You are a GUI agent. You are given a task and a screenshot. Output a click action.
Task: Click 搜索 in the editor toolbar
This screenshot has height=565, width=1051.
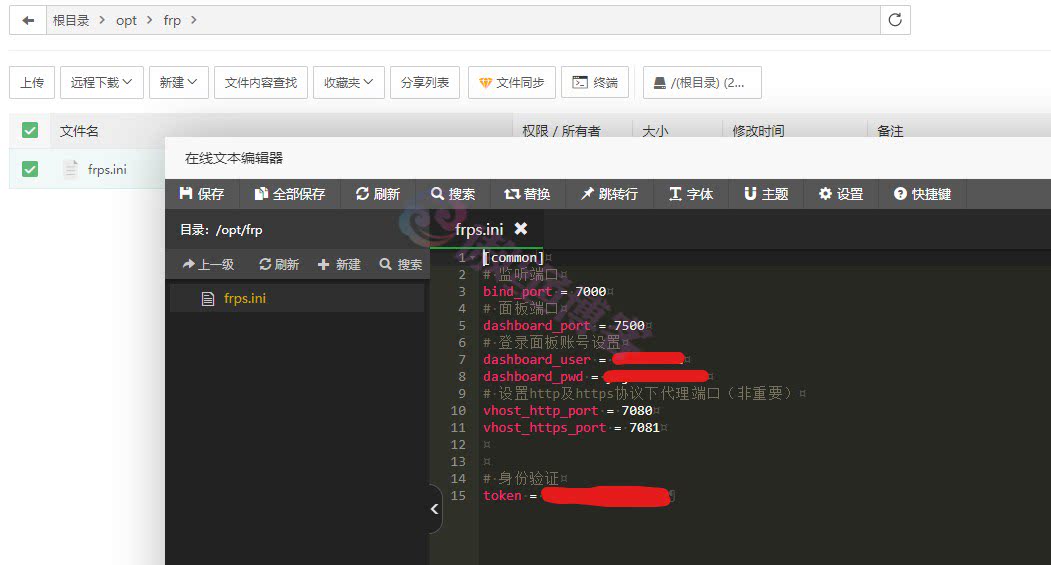point(453,194)
